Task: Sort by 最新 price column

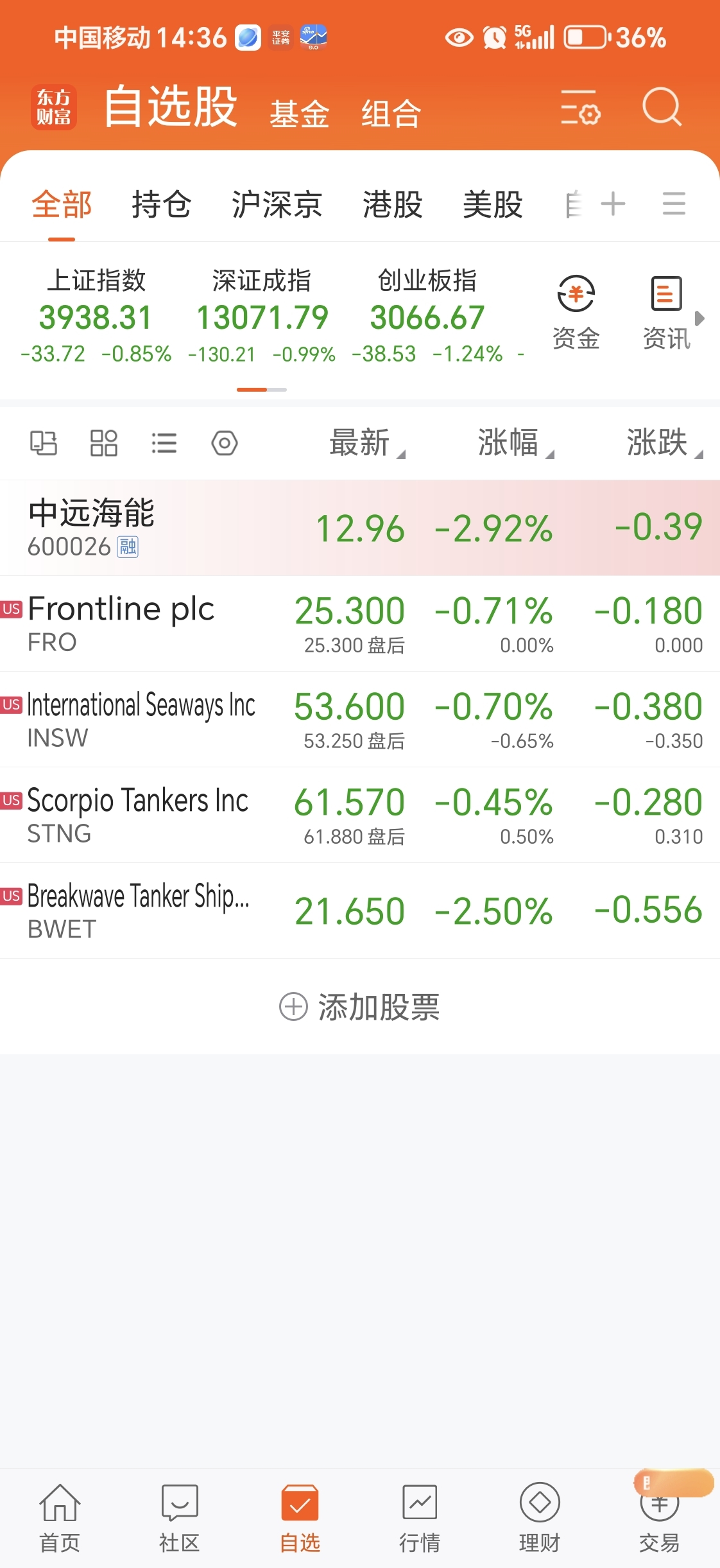Action: [x=366, y=443]
